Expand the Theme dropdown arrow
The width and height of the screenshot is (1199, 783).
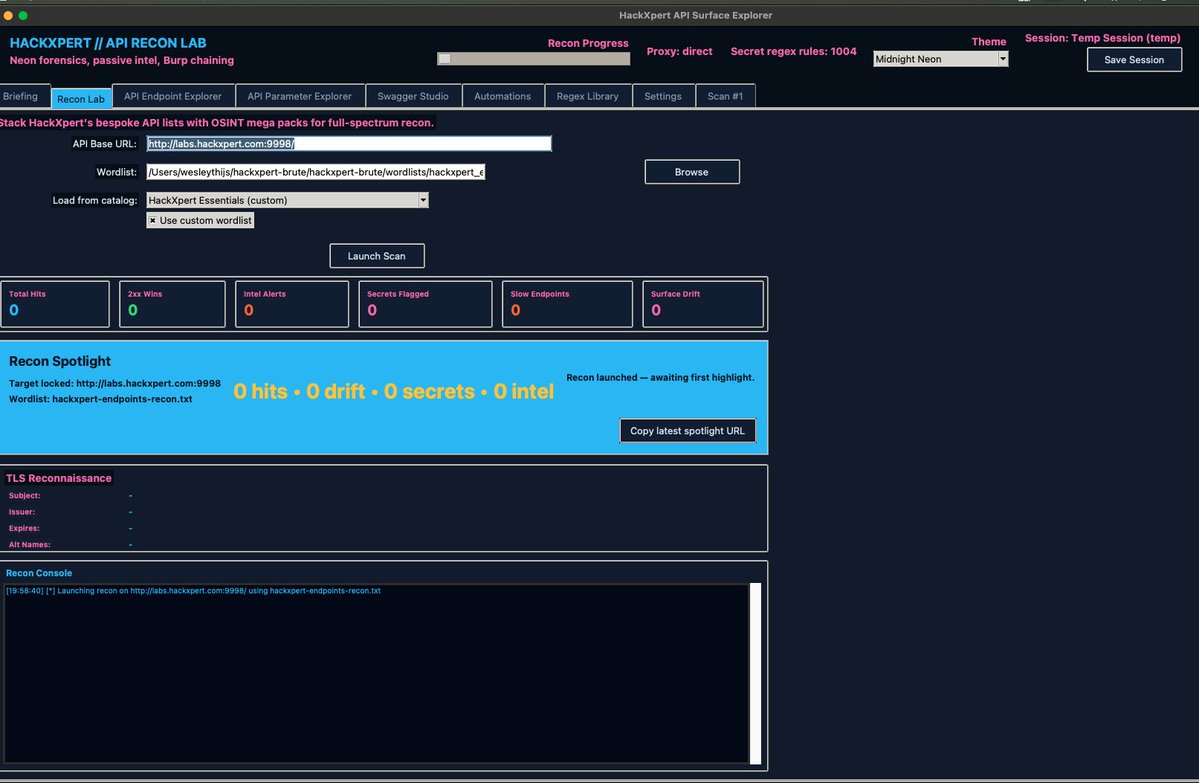click(x=1002, y=59)
